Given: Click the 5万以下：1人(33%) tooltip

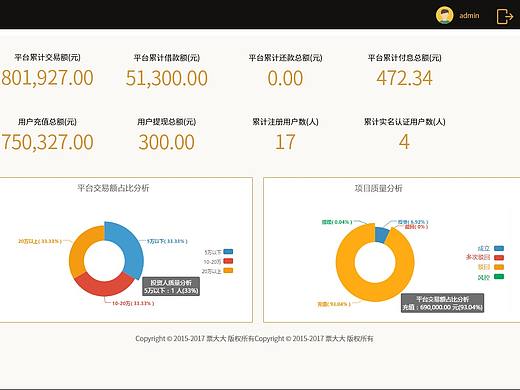Looking at the screenshot, I should tap(171, 287).
